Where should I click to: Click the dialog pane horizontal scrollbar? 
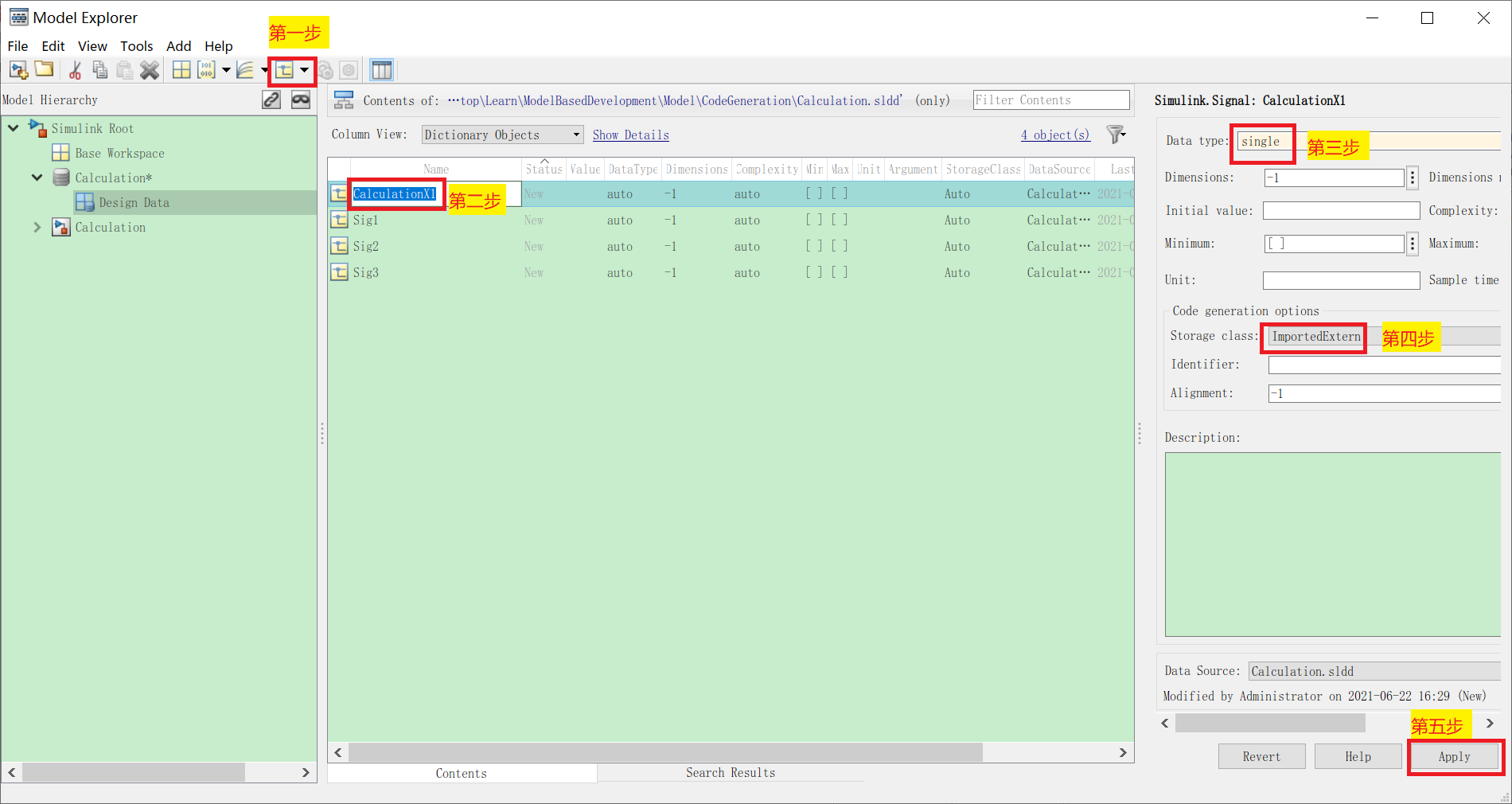1270,723
